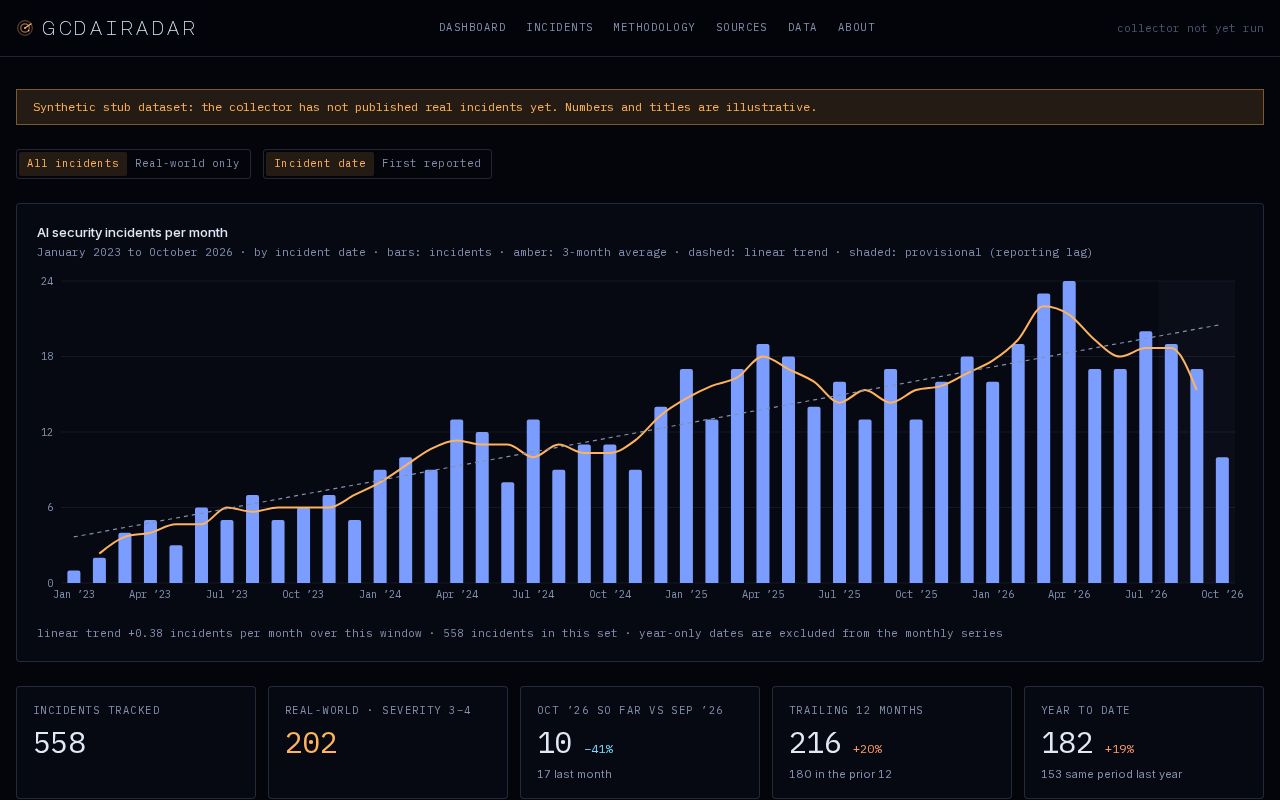Click the Incidents Tracked card value 558
The width and height of the screenshot is (1280, 800).
[x=60, y=744]
